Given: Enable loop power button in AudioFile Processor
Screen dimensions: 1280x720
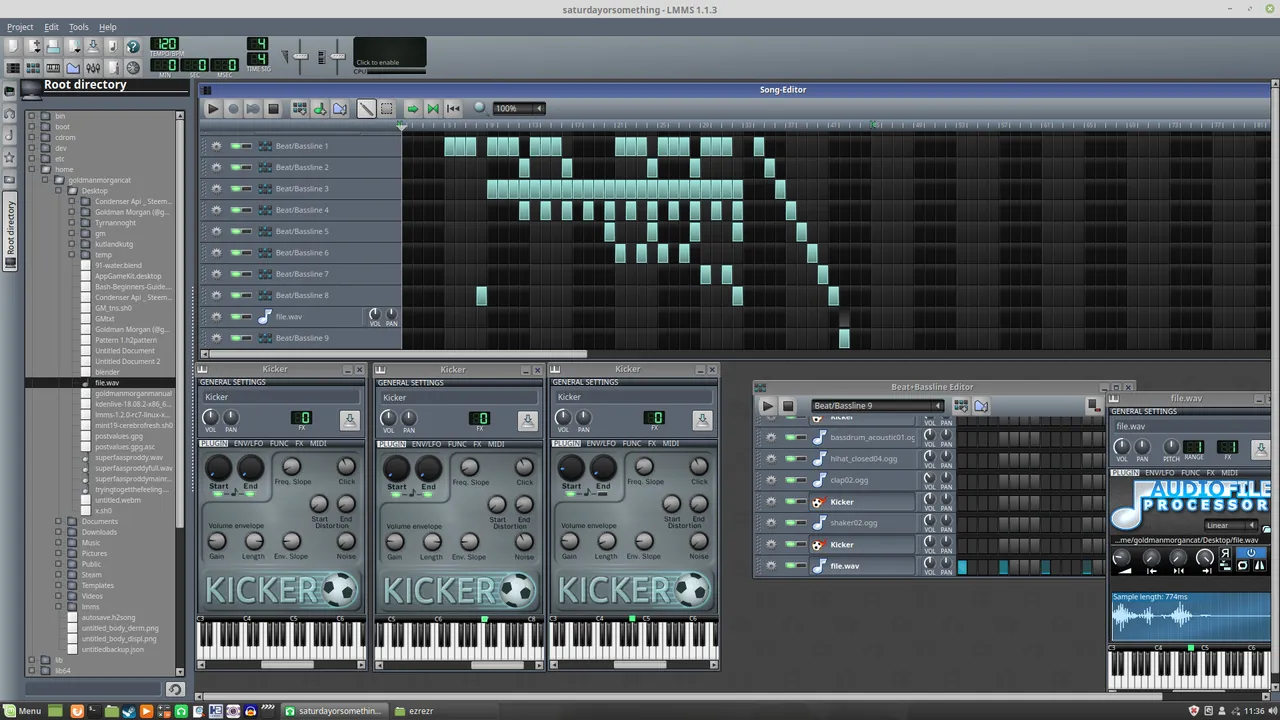Looking at the screenshot, I should pos(1251,553).
